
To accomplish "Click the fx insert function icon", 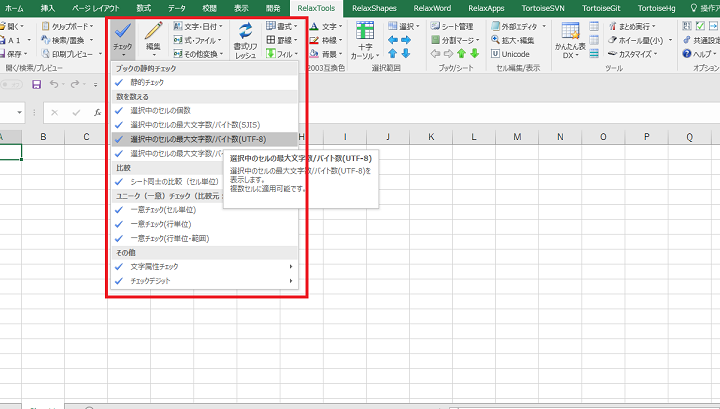I will tap(97, 112).
